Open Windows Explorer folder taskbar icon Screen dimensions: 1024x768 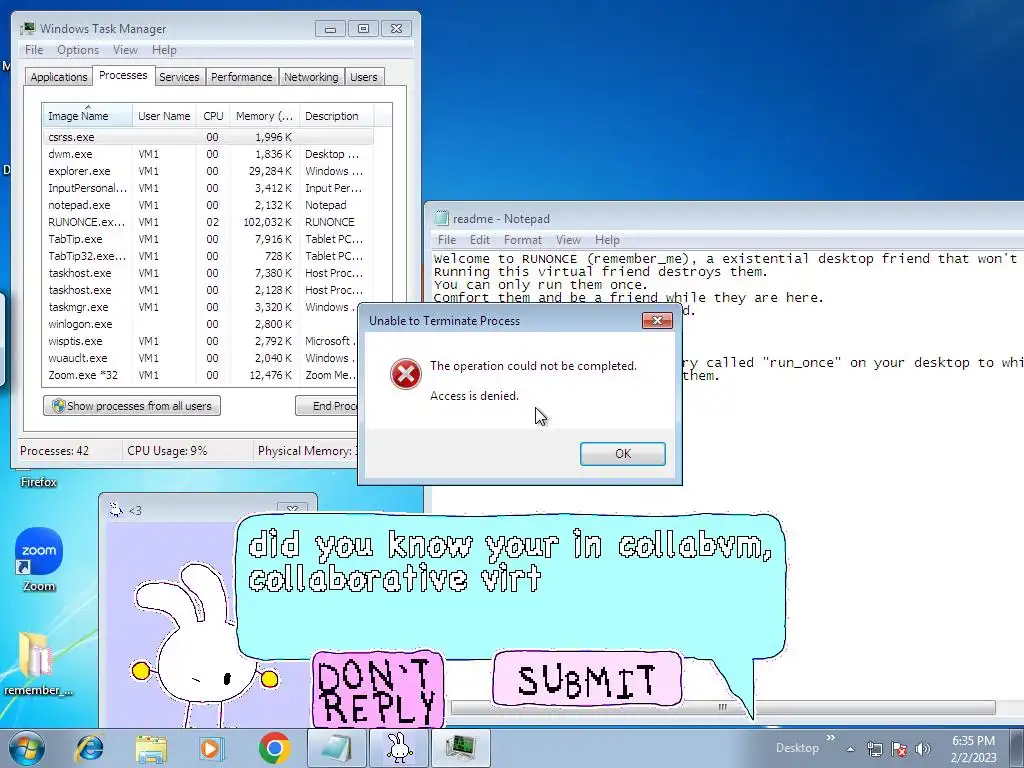coord(151,748)
